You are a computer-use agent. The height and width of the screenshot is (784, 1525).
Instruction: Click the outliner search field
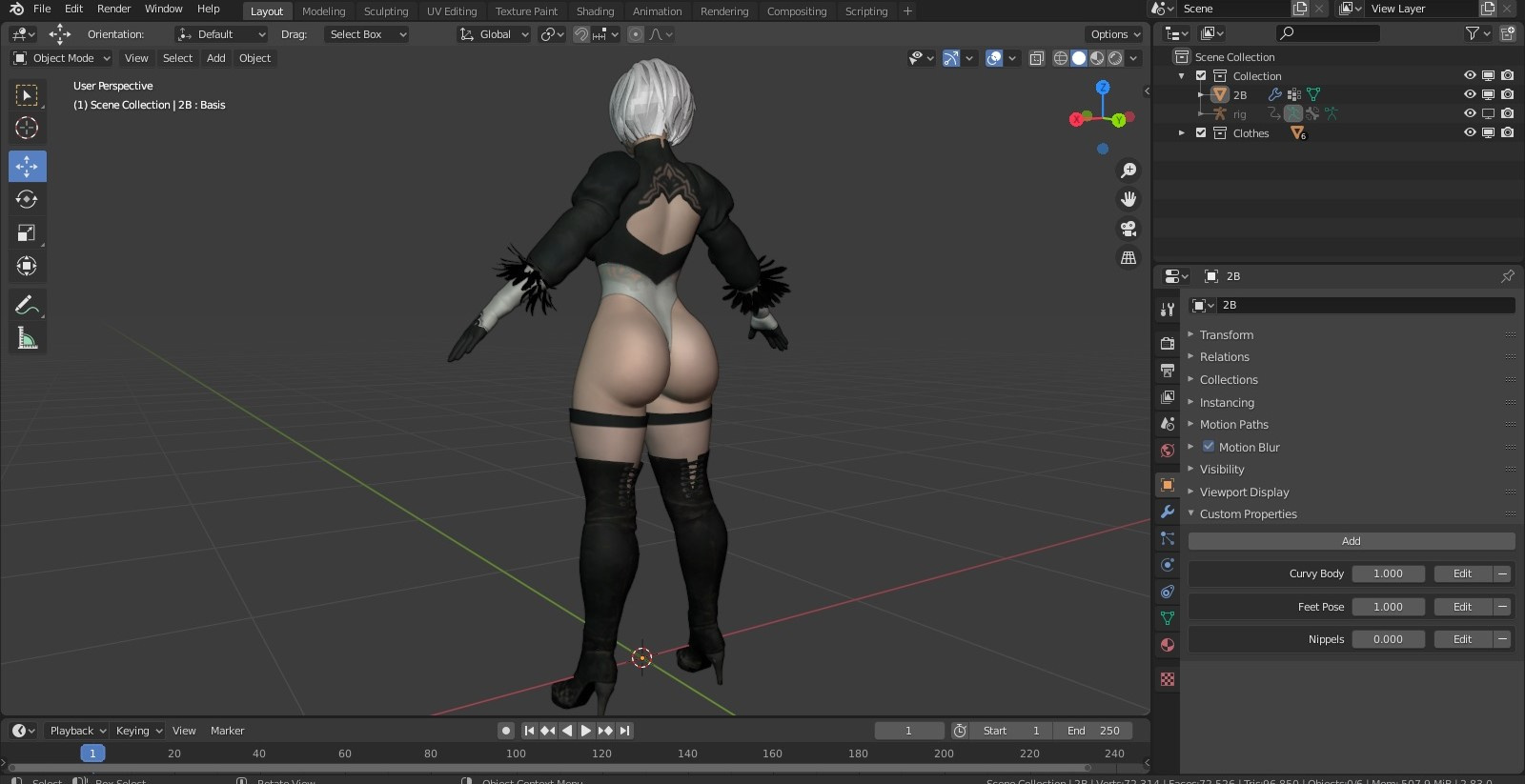[x=1329, y=33]
